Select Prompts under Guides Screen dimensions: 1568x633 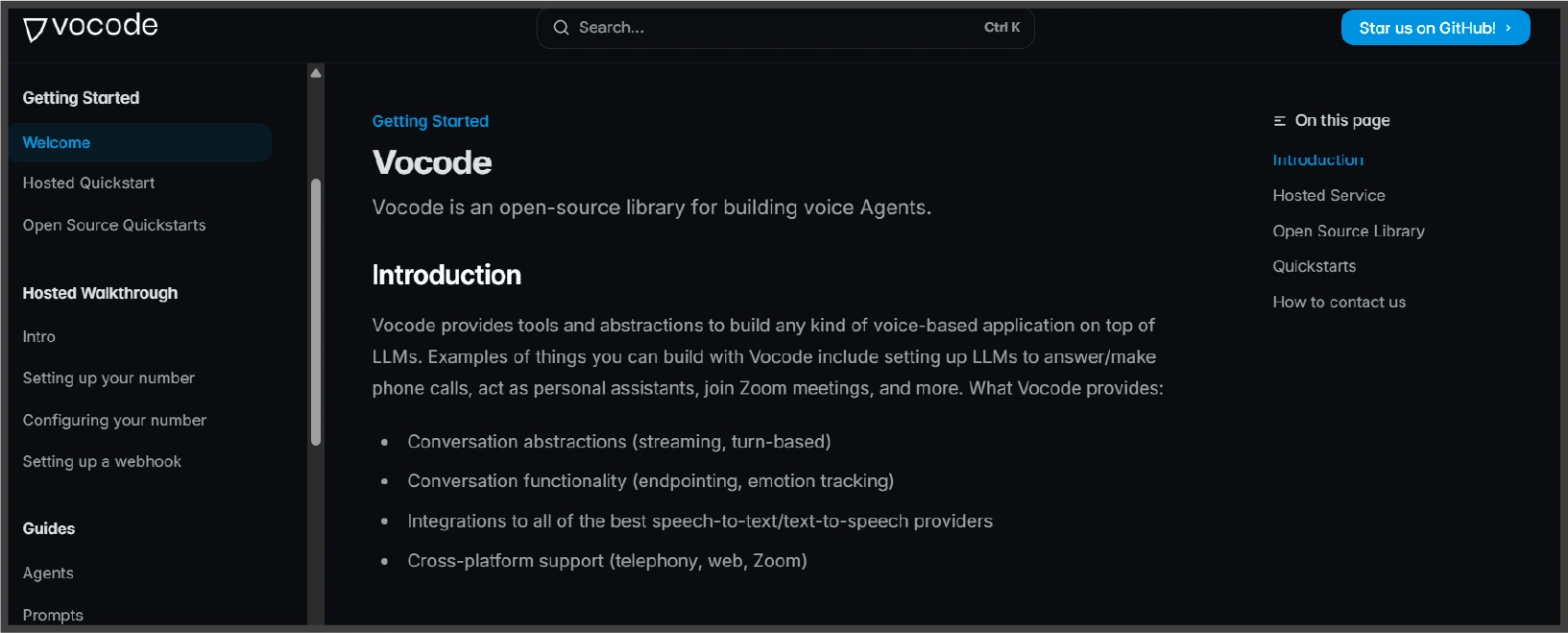(53, 615)
